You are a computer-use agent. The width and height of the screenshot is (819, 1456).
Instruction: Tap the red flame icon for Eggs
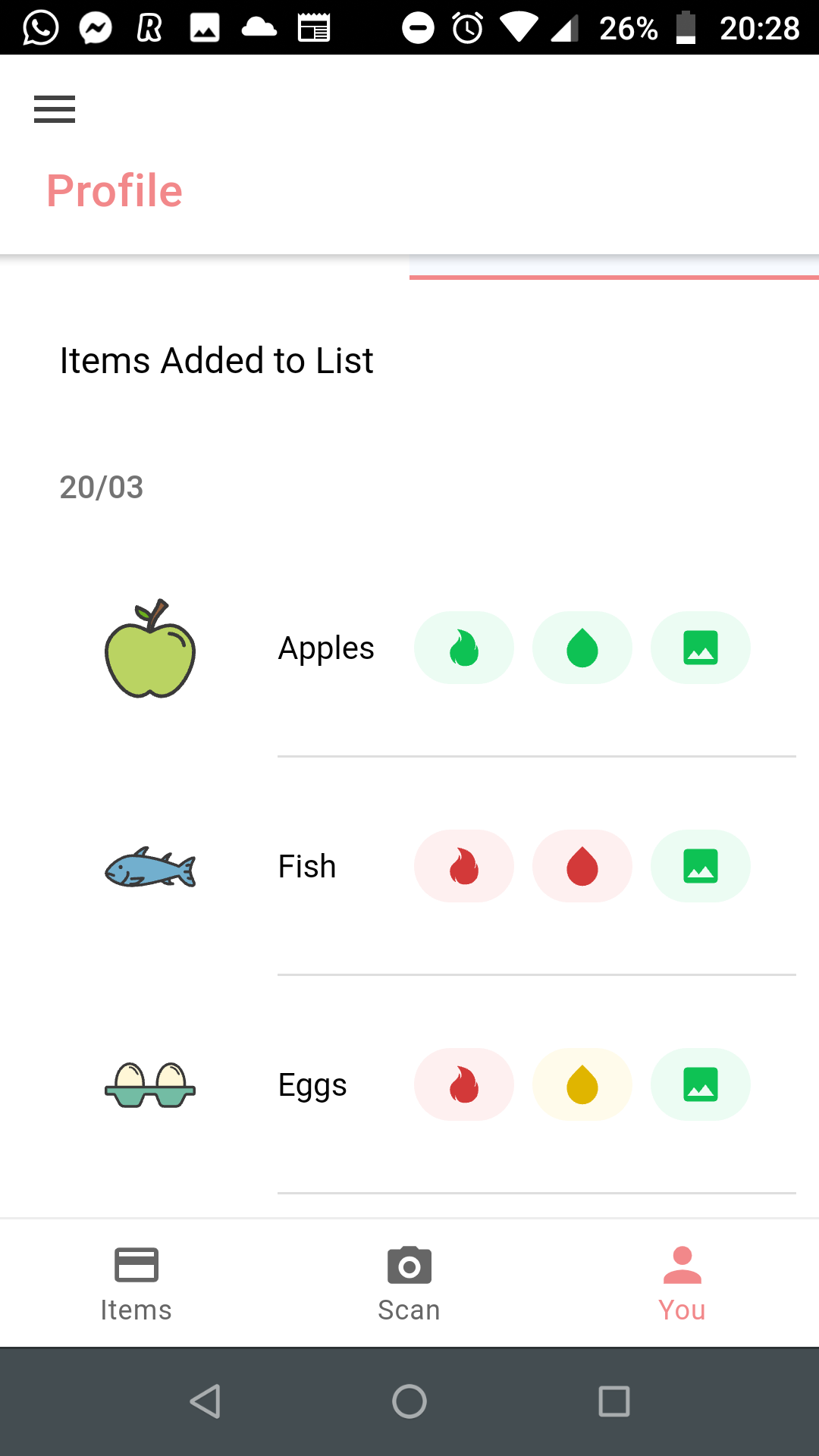[x=464, y=1084]
